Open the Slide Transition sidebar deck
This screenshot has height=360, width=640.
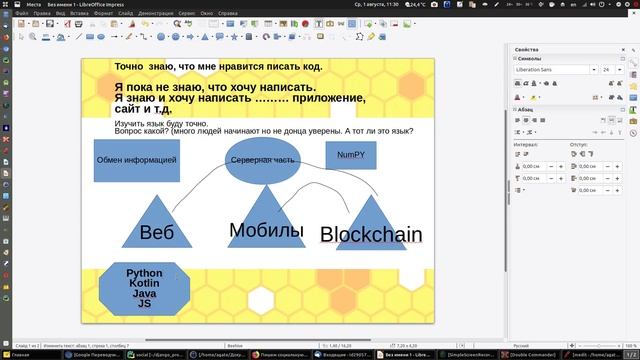click(x=633, y=75)
